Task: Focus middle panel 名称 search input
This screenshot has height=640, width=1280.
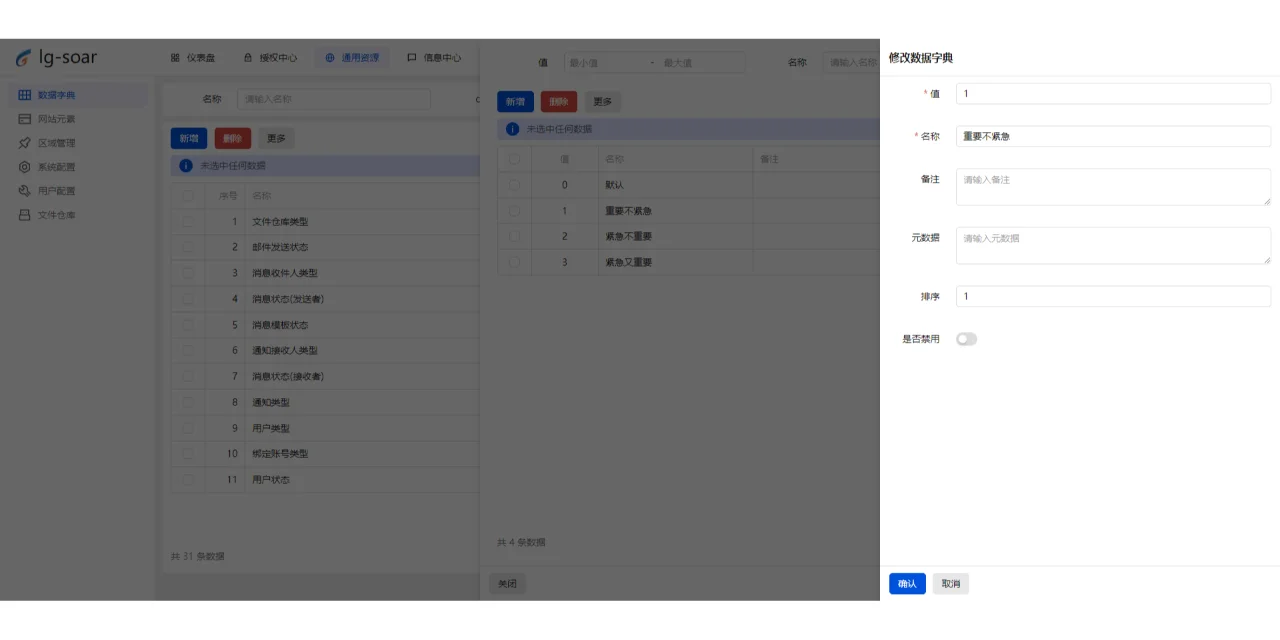Action: [x=851, y=63]
